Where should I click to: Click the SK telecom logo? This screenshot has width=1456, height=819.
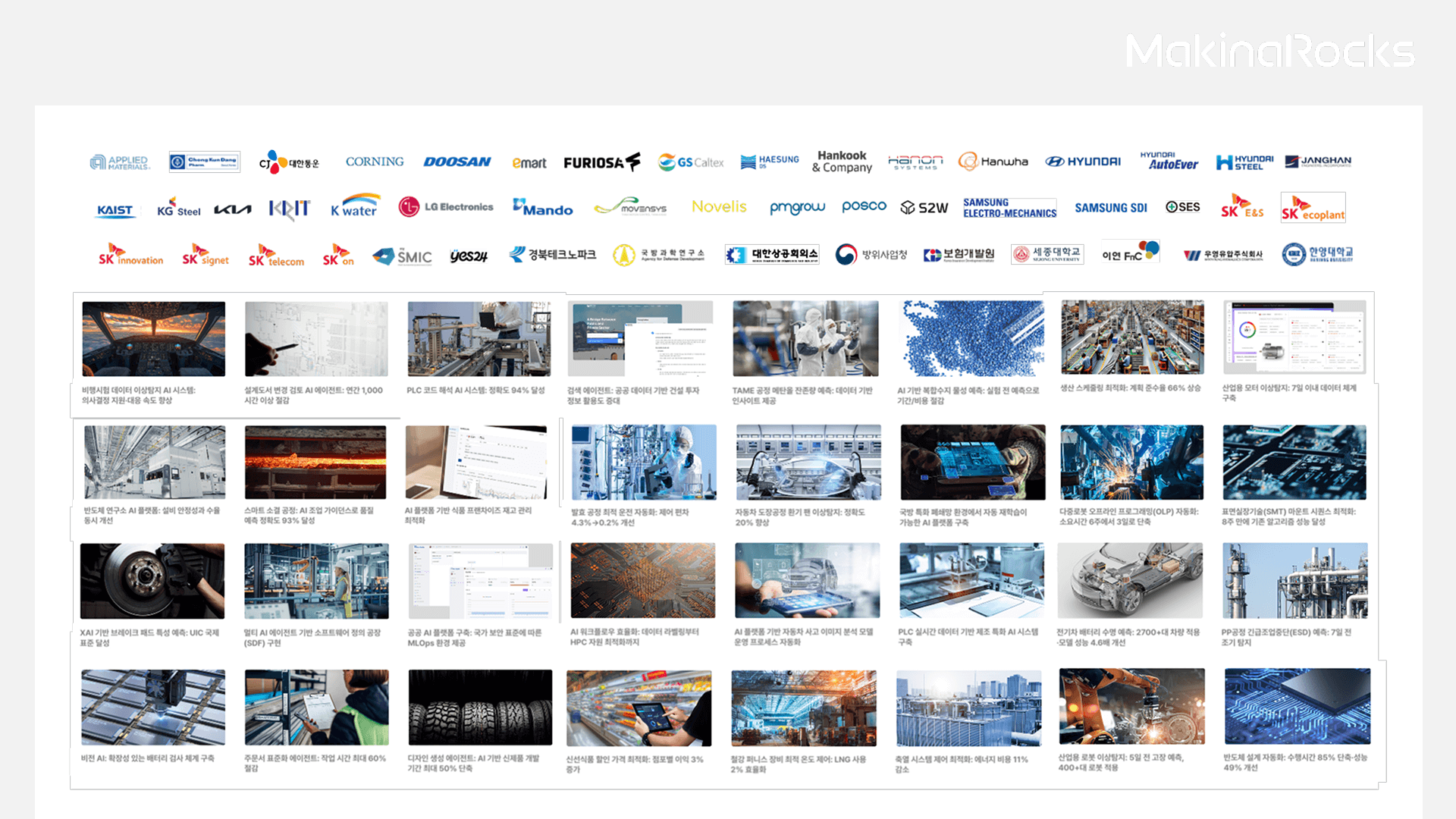click(x=276, y=256)
